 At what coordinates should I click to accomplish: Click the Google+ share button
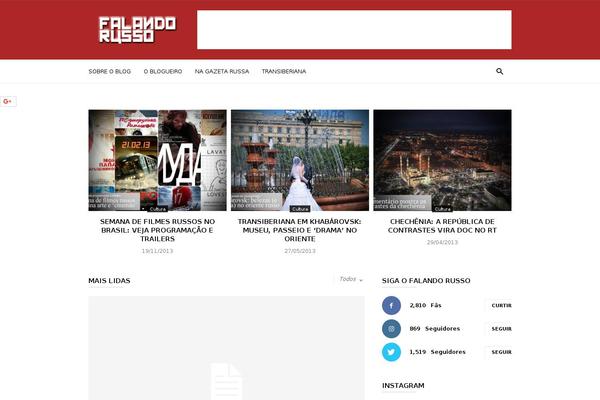8,101
